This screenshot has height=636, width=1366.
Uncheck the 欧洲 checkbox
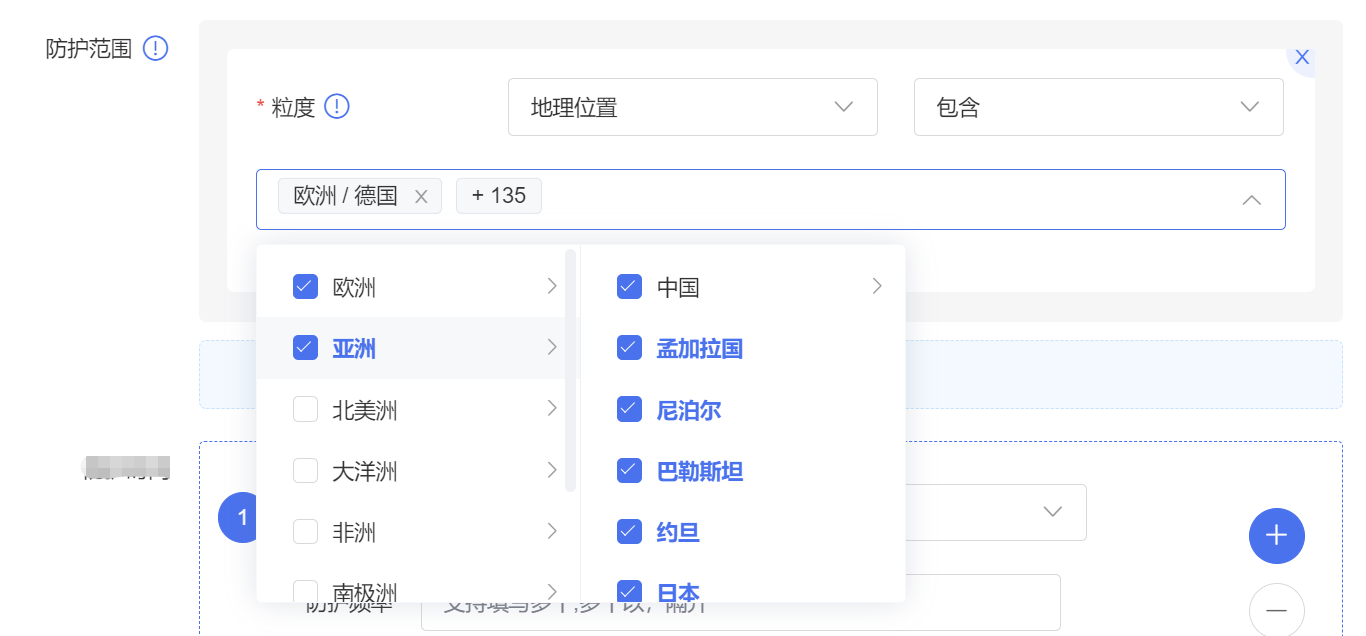coord(305,287)
